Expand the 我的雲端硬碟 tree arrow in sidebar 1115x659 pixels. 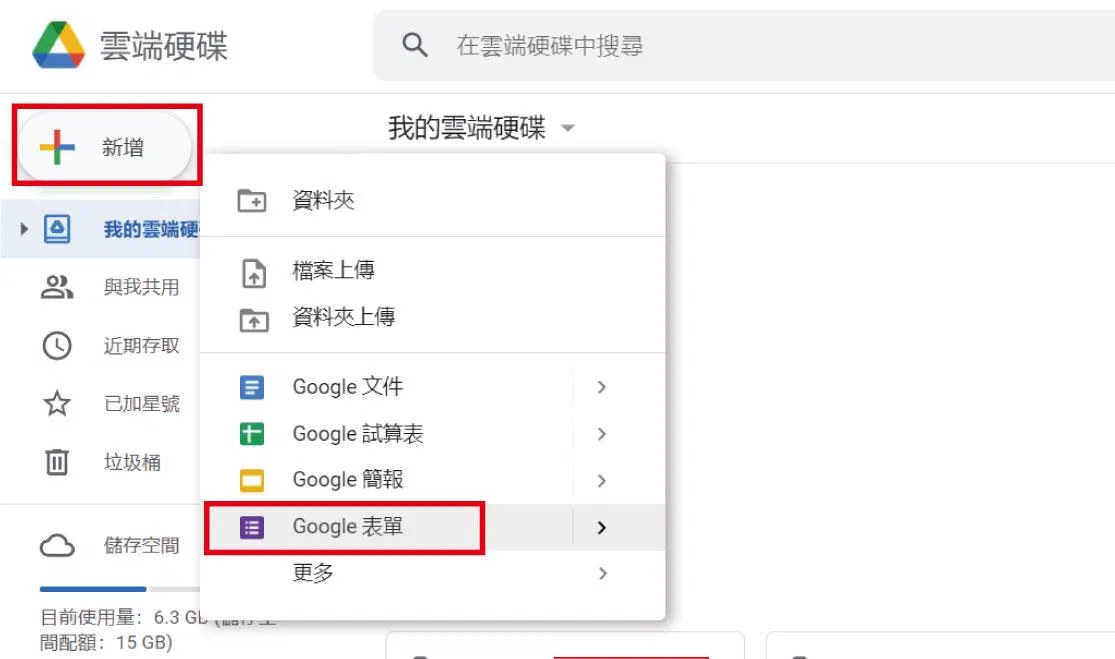(24, 229)
